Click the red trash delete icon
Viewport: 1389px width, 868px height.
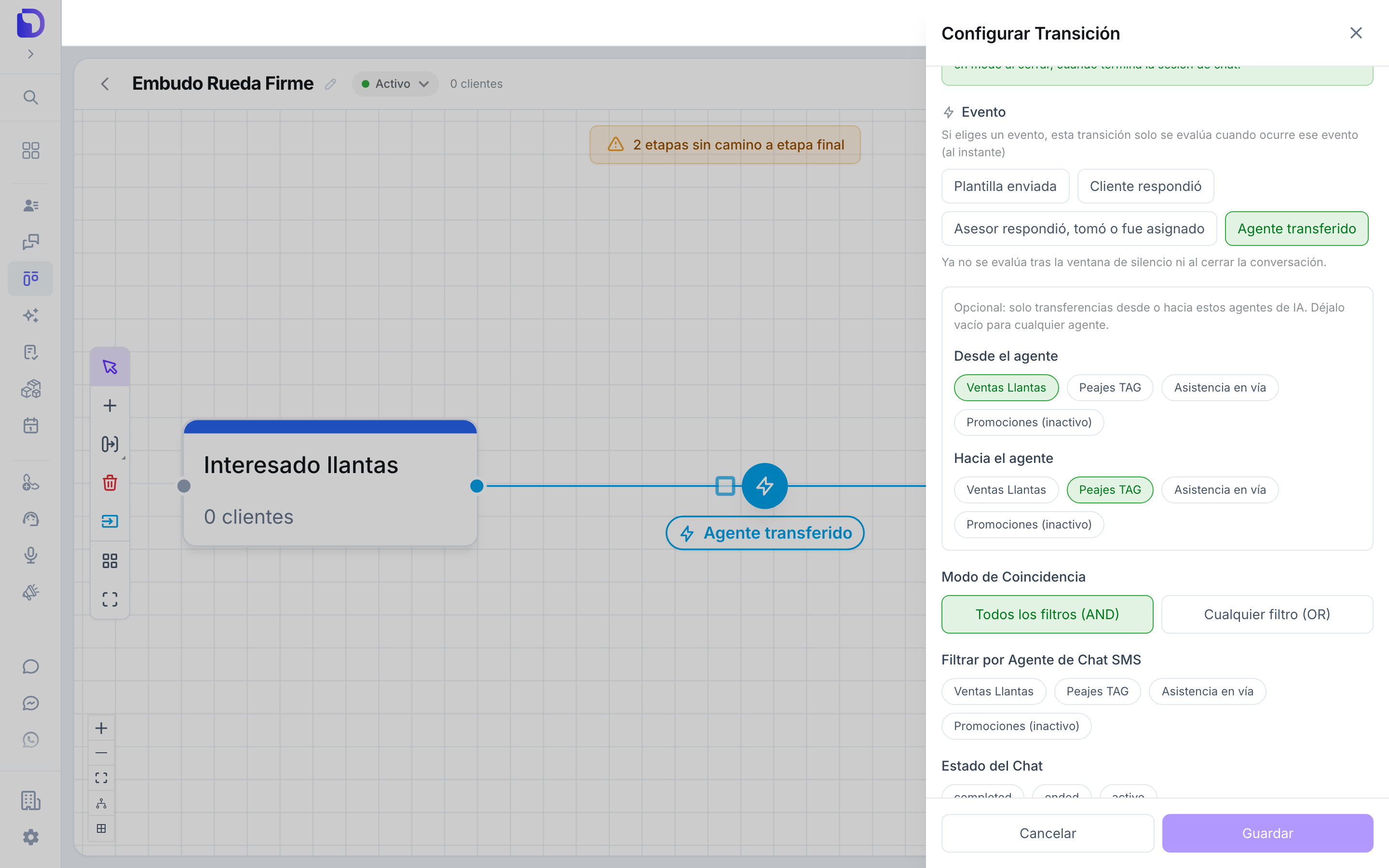click(109, 483)
